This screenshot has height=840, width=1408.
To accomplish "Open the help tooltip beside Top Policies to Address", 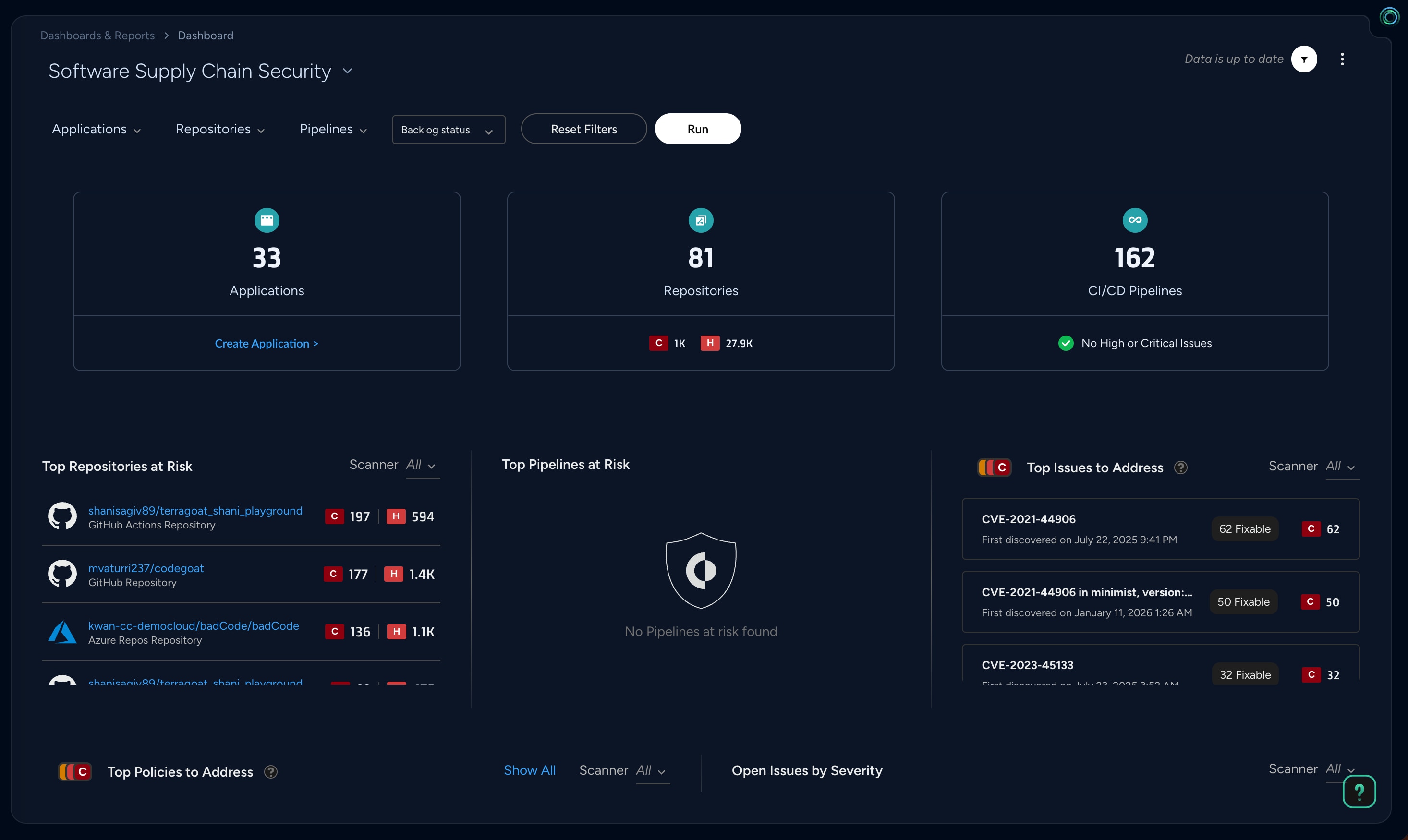I will (x=271, y=771).
